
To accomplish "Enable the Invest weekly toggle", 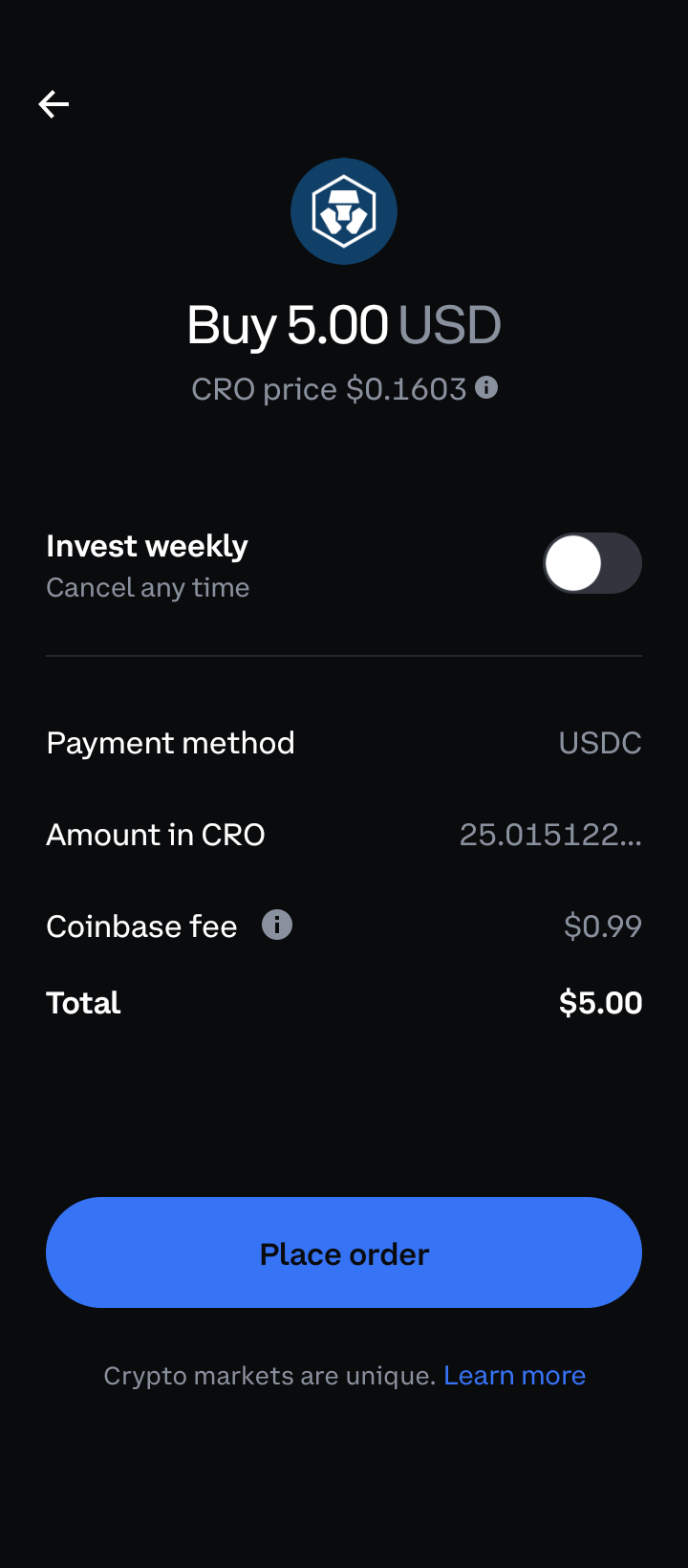I will point(592,563).
